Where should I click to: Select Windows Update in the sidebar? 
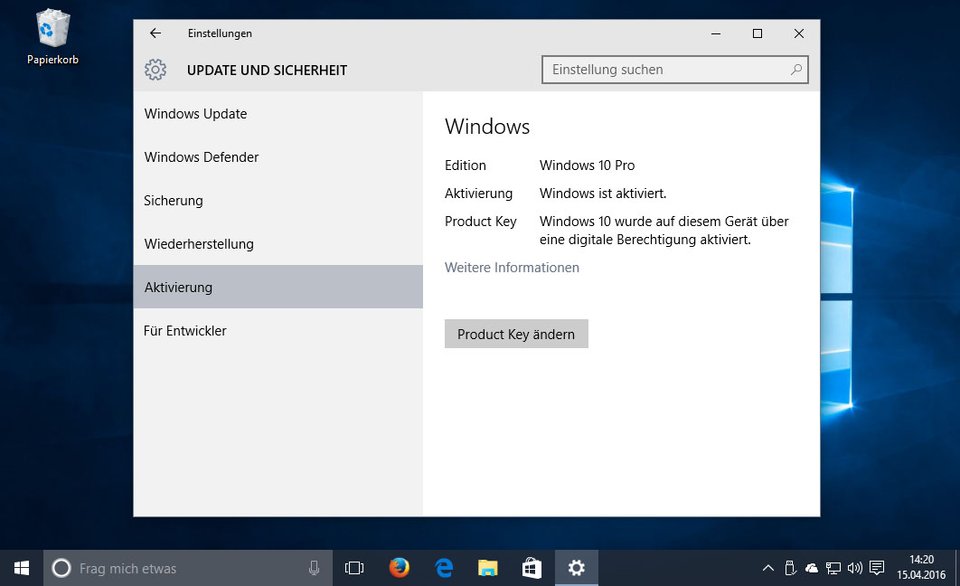pyautogui.click(x=278, y=114)
